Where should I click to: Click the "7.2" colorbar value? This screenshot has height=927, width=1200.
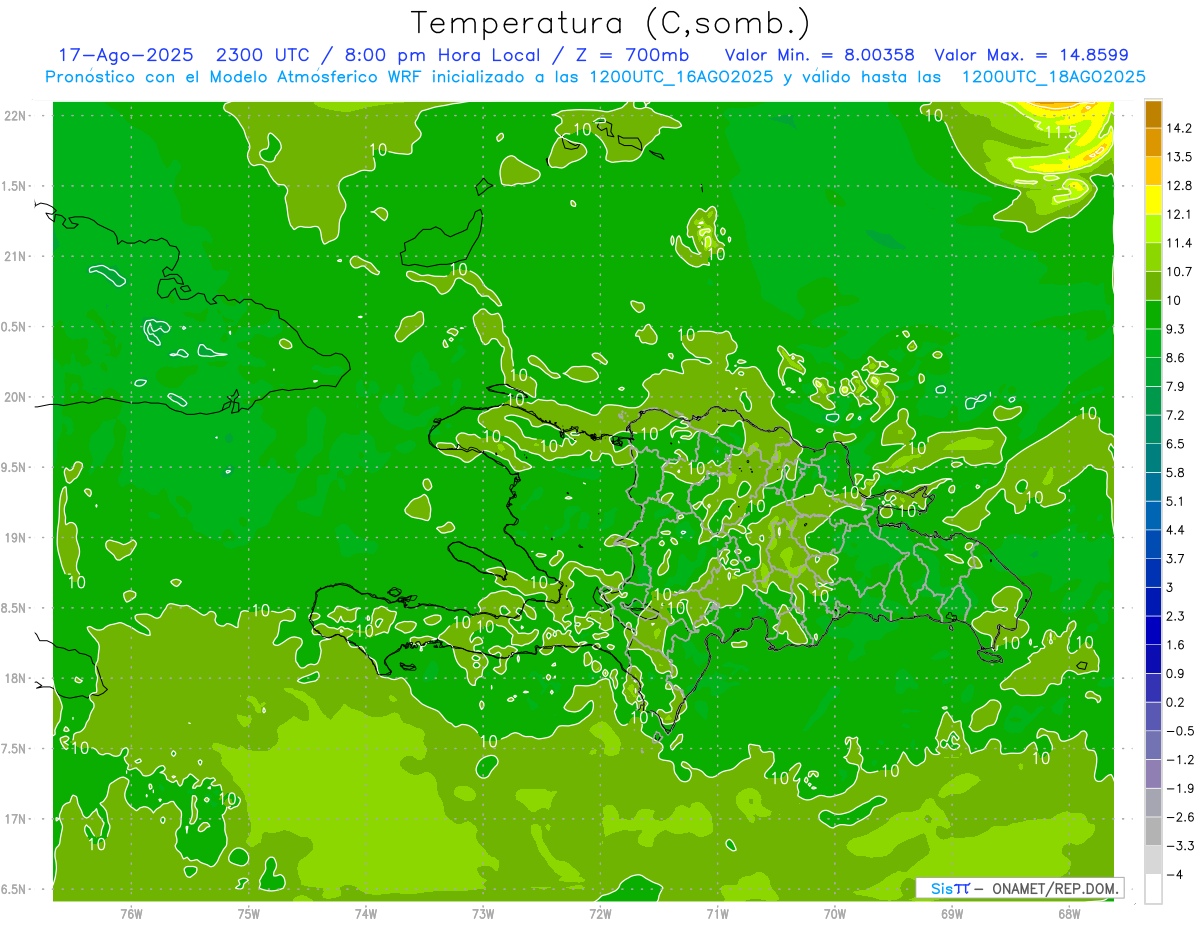[1176, 415]
